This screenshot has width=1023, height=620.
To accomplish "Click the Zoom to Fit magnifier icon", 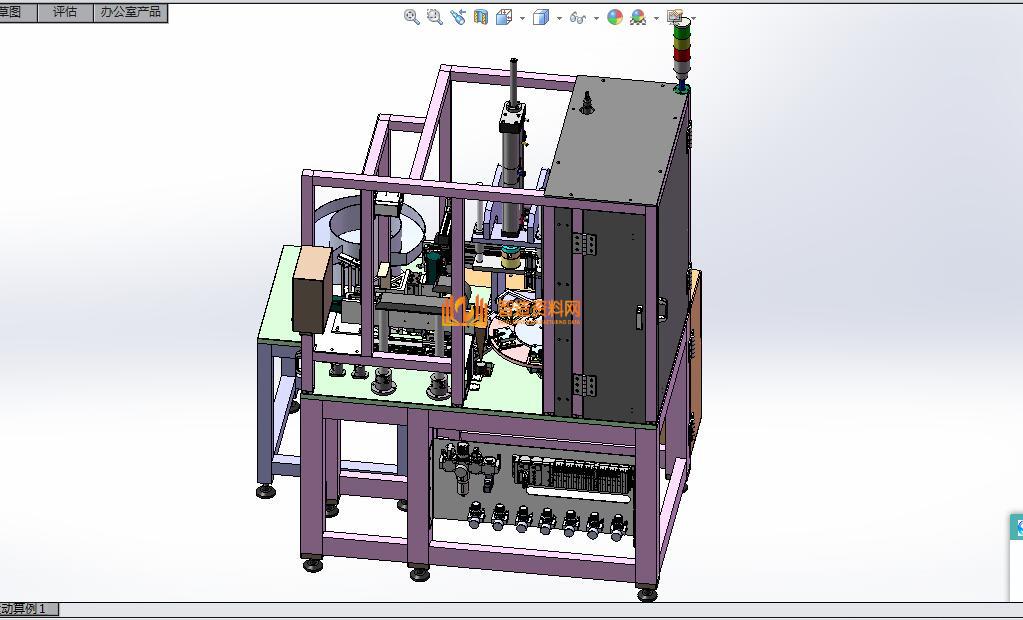I will click(x=411, y=17).
